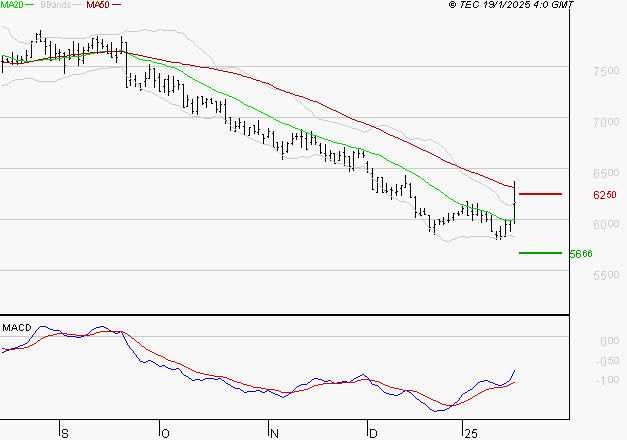Image resolution: width=627 pixels, height=440 pixels.
Task: Click the TEC copyright timestamp text
Action: click(x=511, y=5)
